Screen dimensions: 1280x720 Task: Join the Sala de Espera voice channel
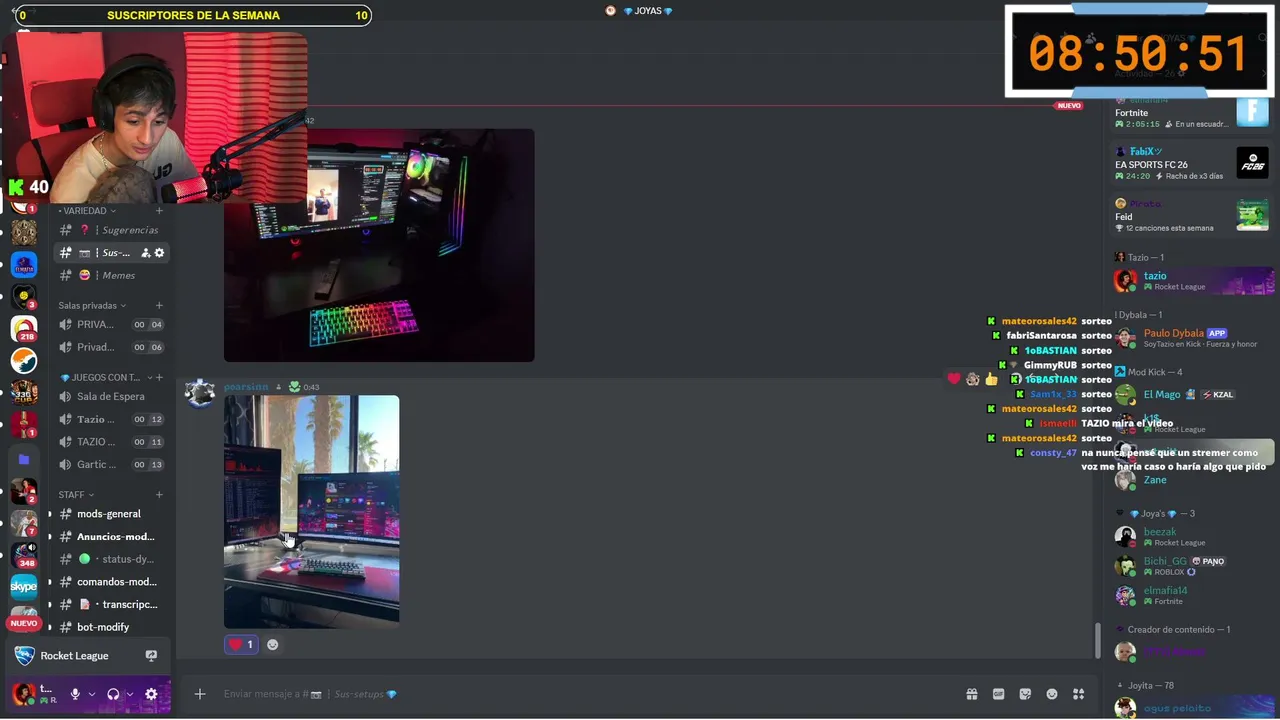pos(110,396)
